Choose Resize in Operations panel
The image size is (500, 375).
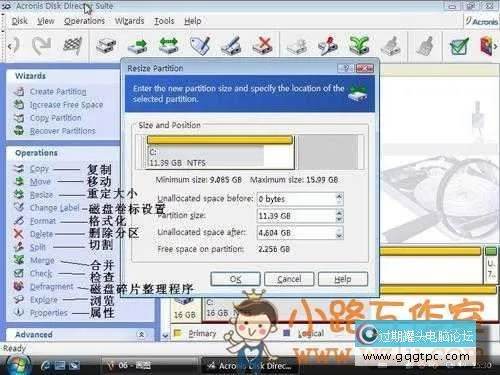tap(41, 195)
